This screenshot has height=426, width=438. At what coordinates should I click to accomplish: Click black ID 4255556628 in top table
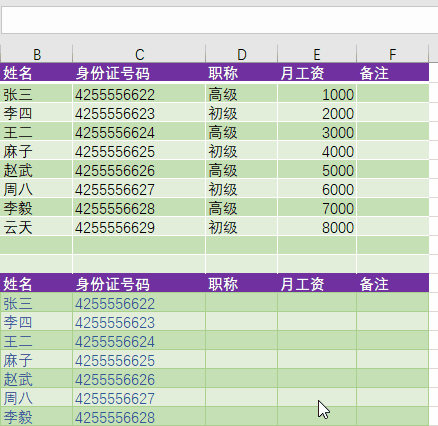(139, 207)
